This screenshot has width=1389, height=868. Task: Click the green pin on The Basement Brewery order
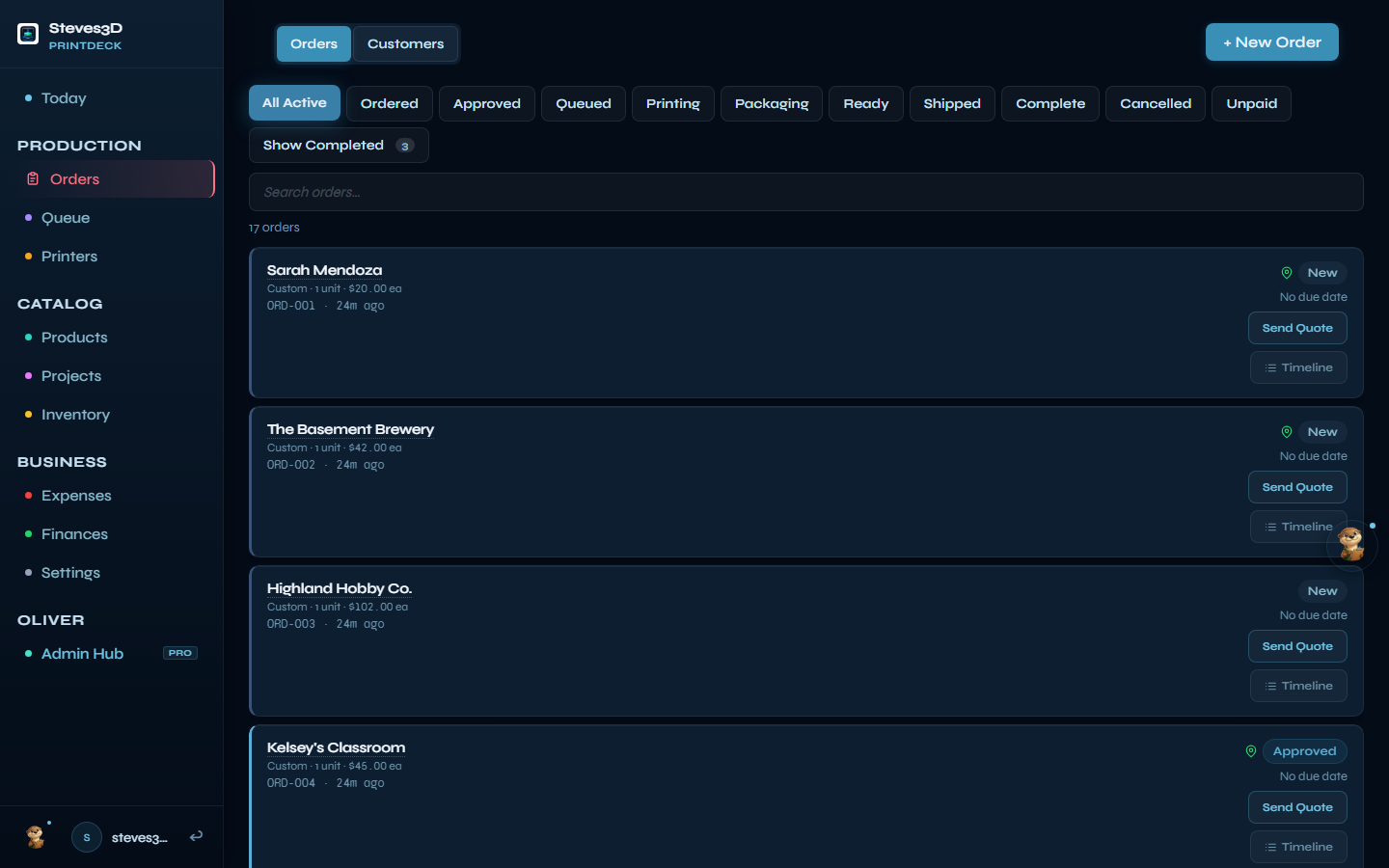(x=1286, y=432)
